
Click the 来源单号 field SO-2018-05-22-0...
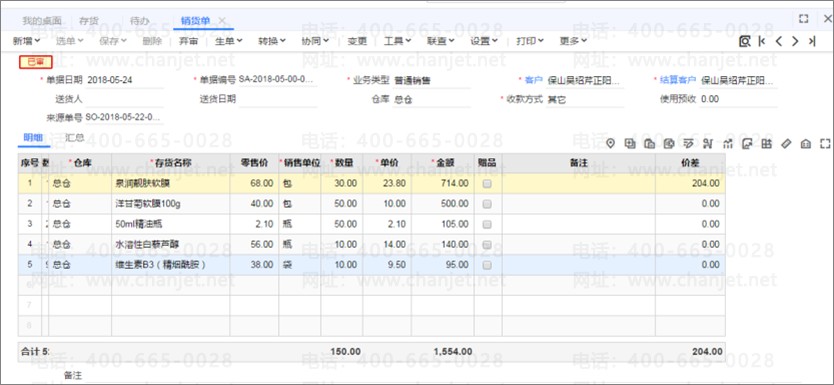tap(124, 117)
